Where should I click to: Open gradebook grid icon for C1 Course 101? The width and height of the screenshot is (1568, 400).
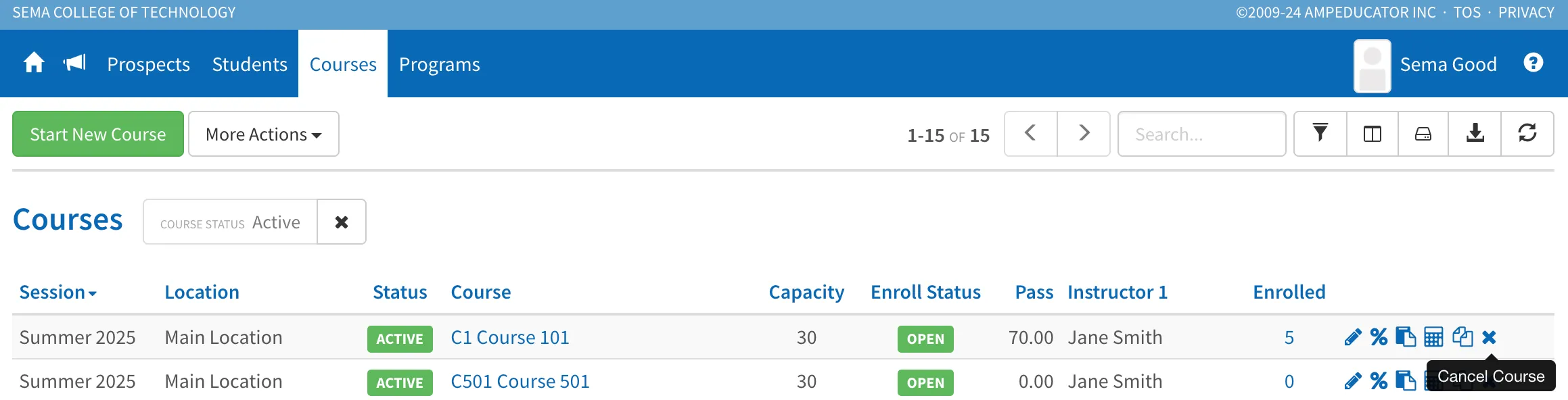[x=1433, y=337]
